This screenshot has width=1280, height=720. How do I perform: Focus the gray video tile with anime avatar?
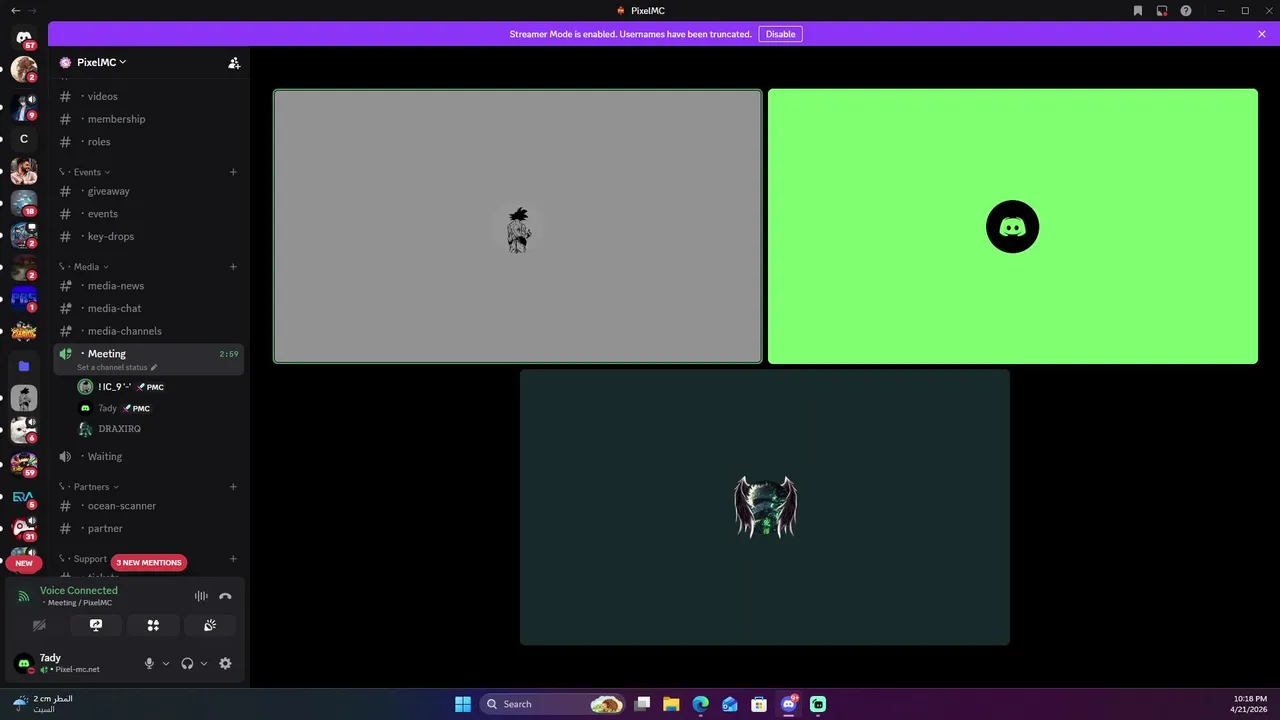(518, 226)
